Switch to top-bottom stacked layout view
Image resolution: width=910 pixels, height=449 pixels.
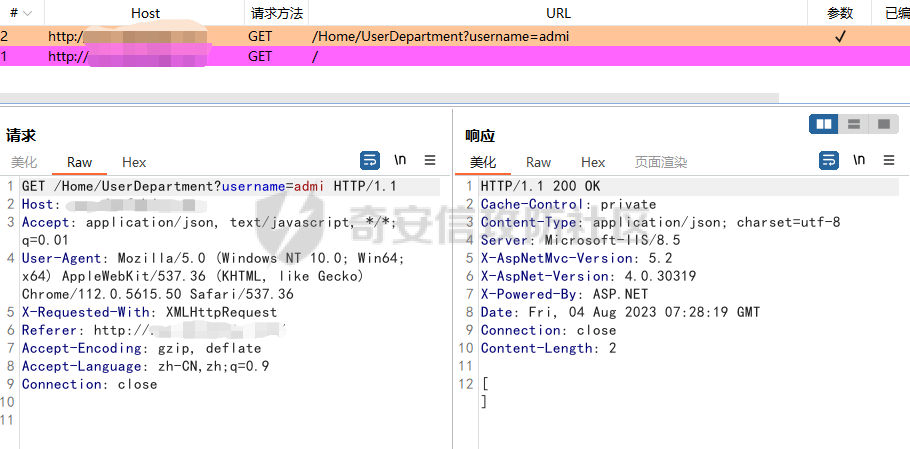tap(853, 124)
